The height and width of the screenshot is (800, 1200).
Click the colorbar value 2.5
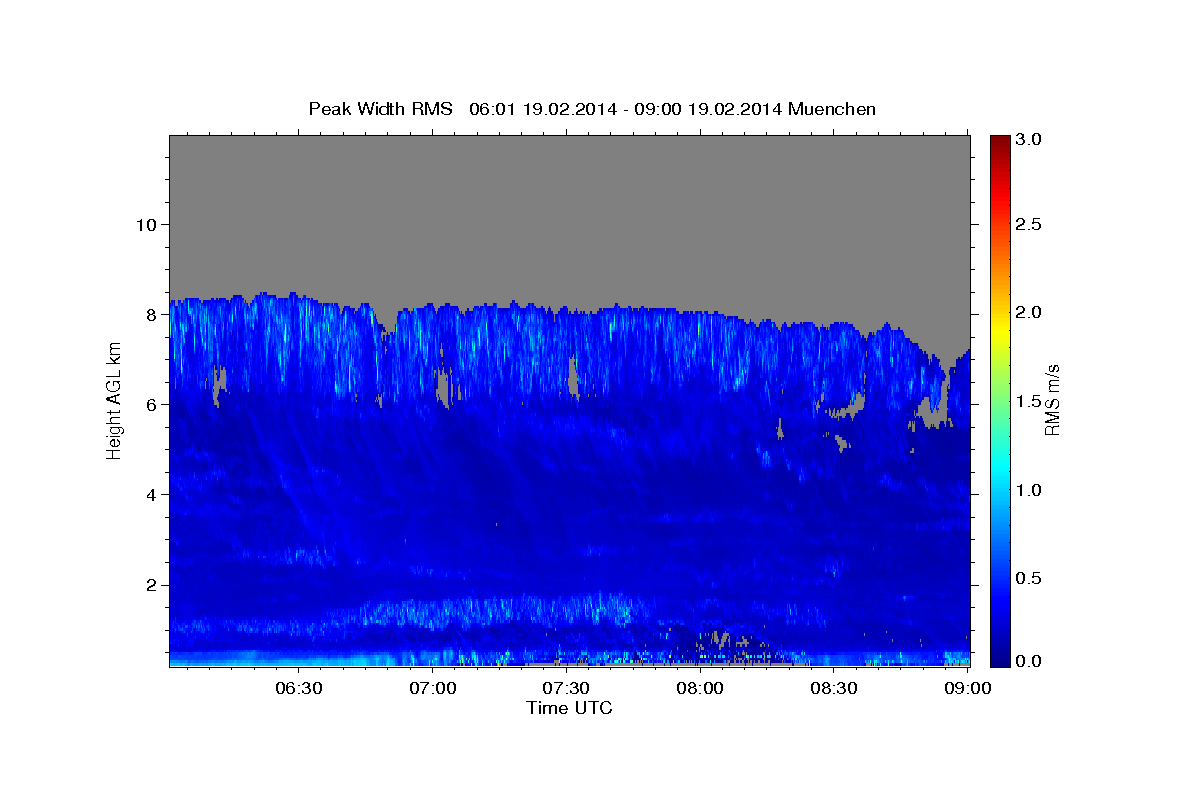point(1029,224)
